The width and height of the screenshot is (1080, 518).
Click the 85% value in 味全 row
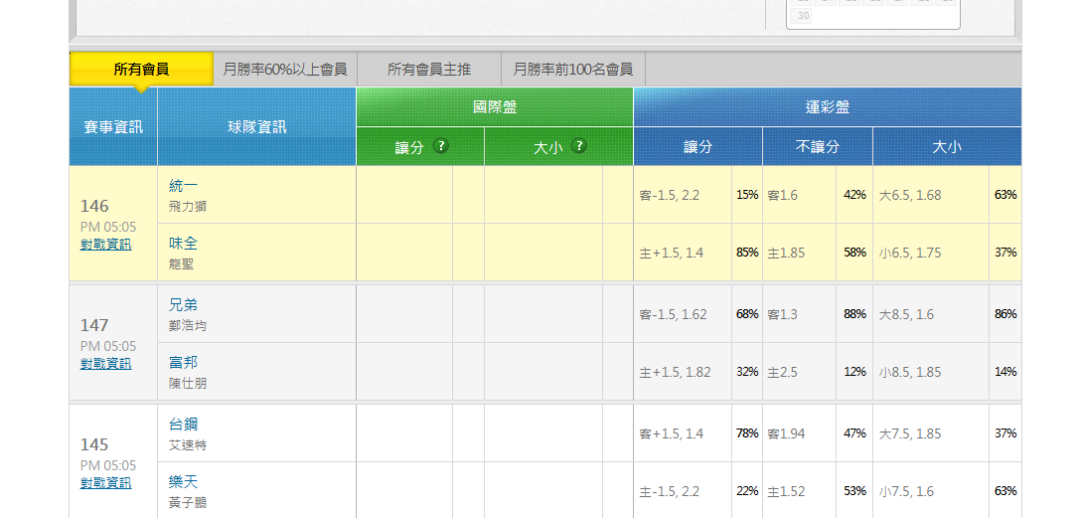click(747, 253)
